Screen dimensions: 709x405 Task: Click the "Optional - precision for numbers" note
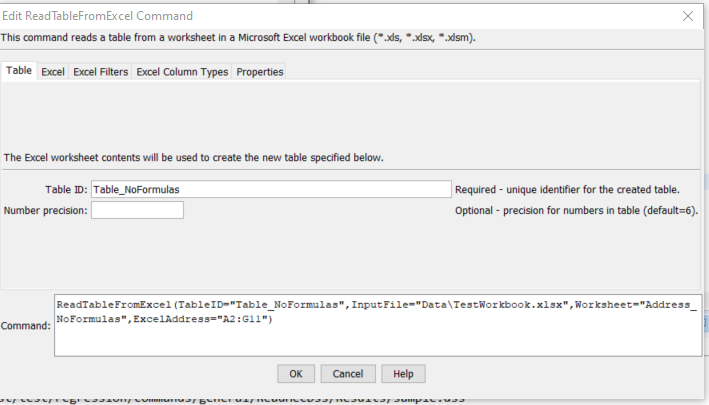(576, 211)
